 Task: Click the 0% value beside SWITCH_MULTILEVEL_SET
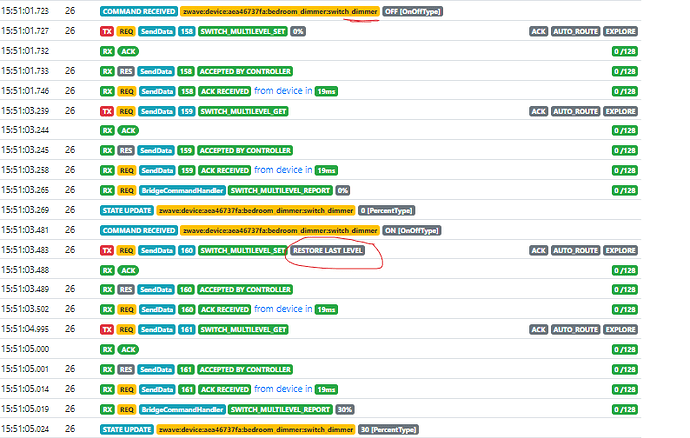tap(298, 31)
